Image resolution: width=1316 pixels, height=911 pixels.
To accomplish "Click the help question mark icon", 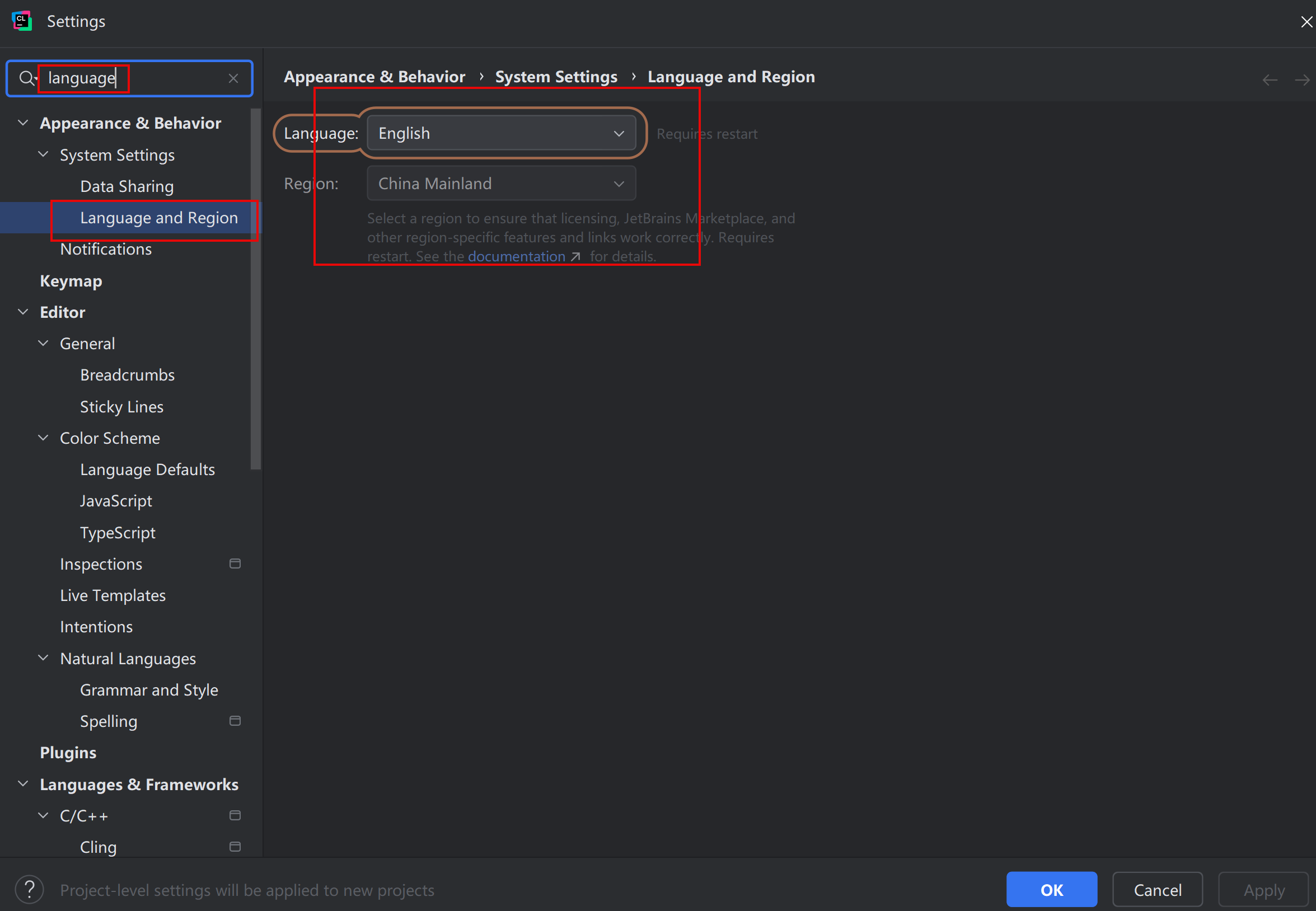I will pyautogui.click(x=29, y=889).
